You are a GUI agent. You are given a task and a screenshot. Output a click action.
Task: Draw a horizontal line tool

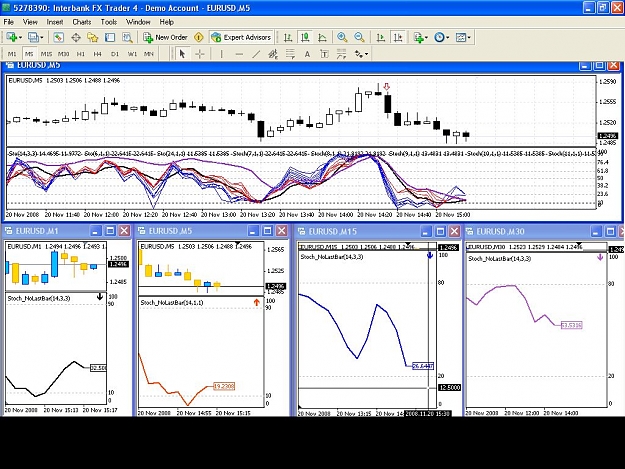[x=239, y=54]
